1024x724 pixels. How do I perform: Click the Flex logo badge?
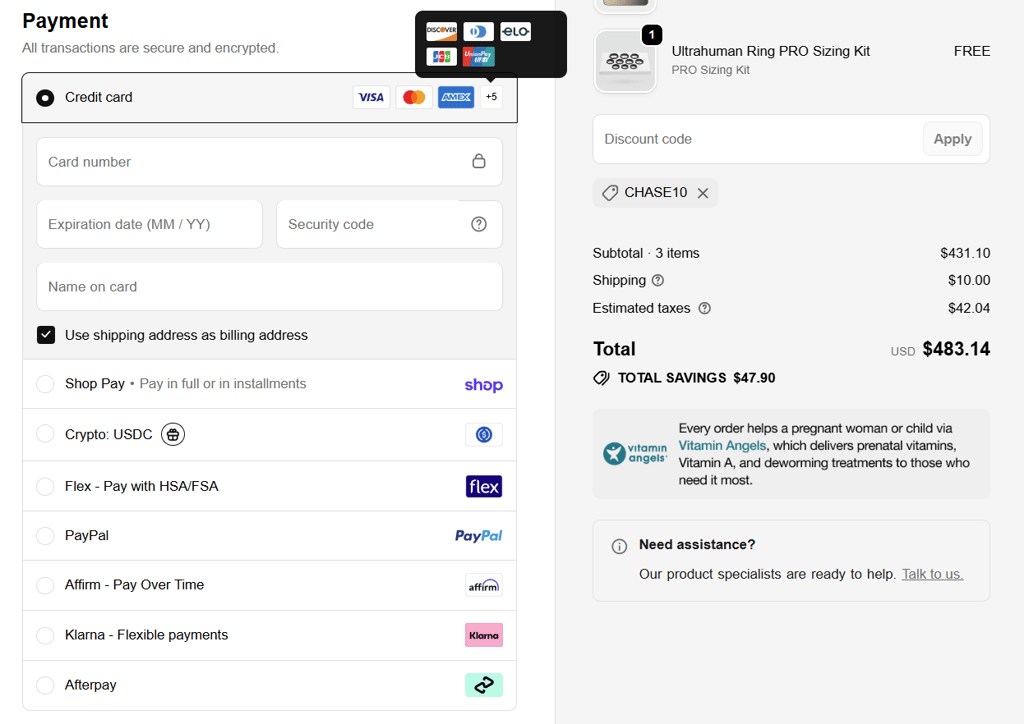(484, 486)
